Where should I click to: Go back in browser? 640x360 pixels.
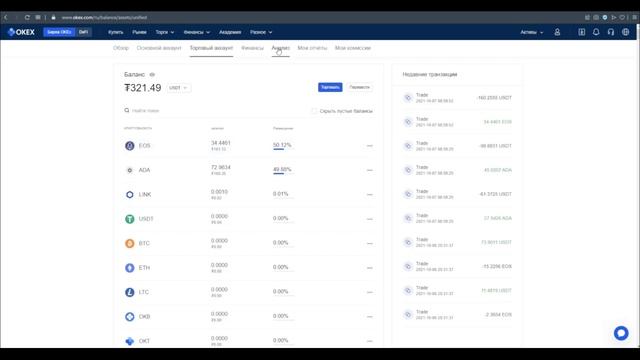(6, 17)
